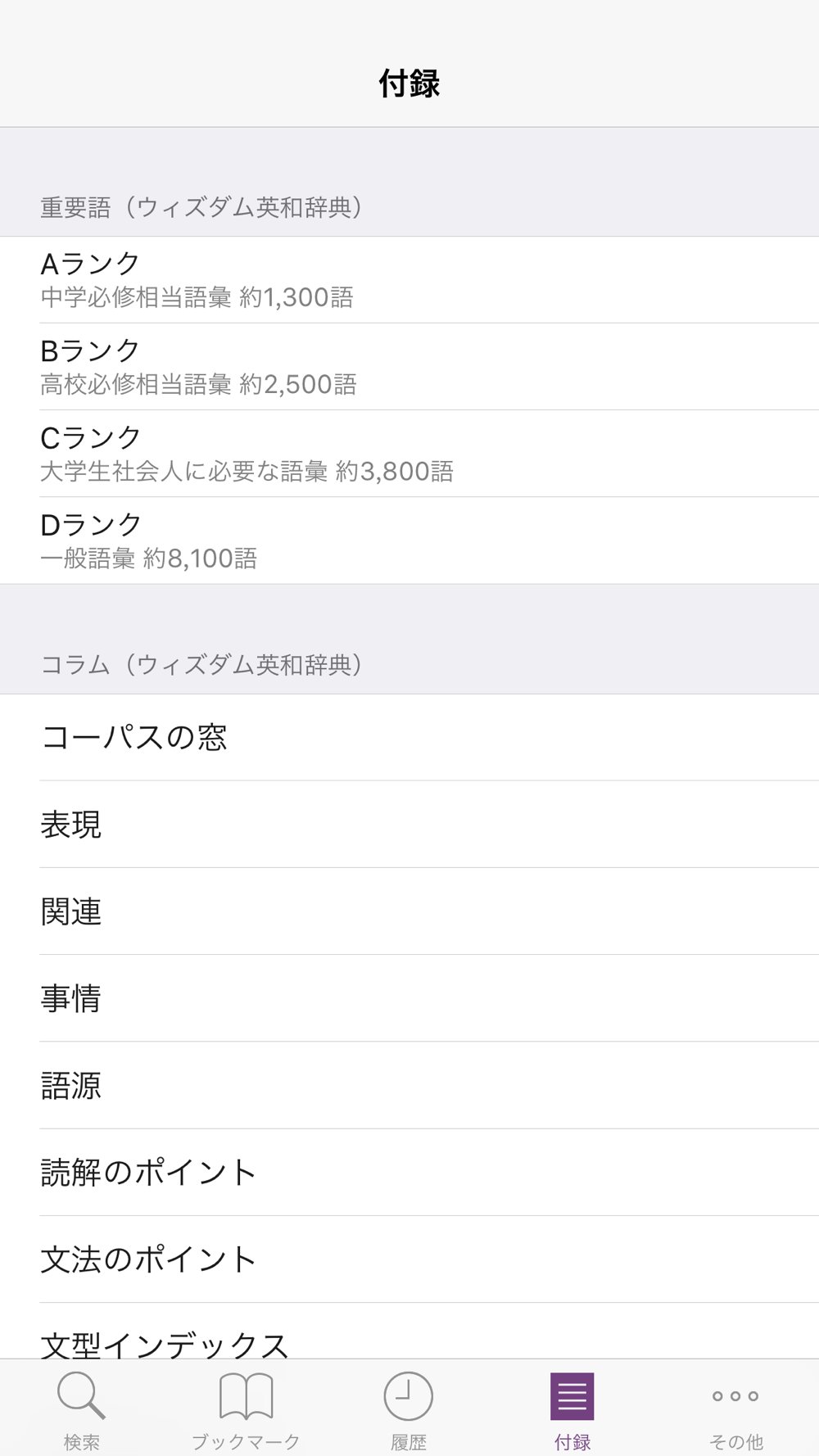This screenshot has height=1456, width=819.
Task: Select Cランク vocabulary entry
Action: pos(409,453)
